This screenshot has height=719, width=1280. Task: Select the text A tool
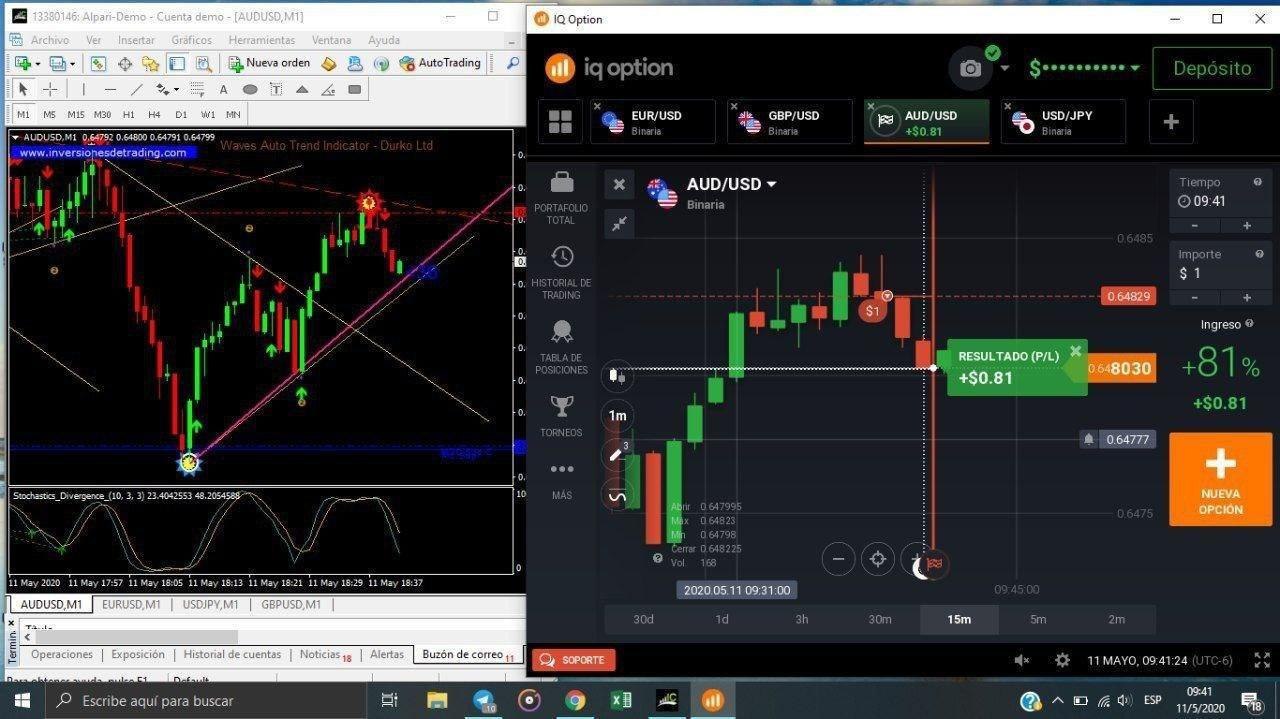tap(224, 89)
